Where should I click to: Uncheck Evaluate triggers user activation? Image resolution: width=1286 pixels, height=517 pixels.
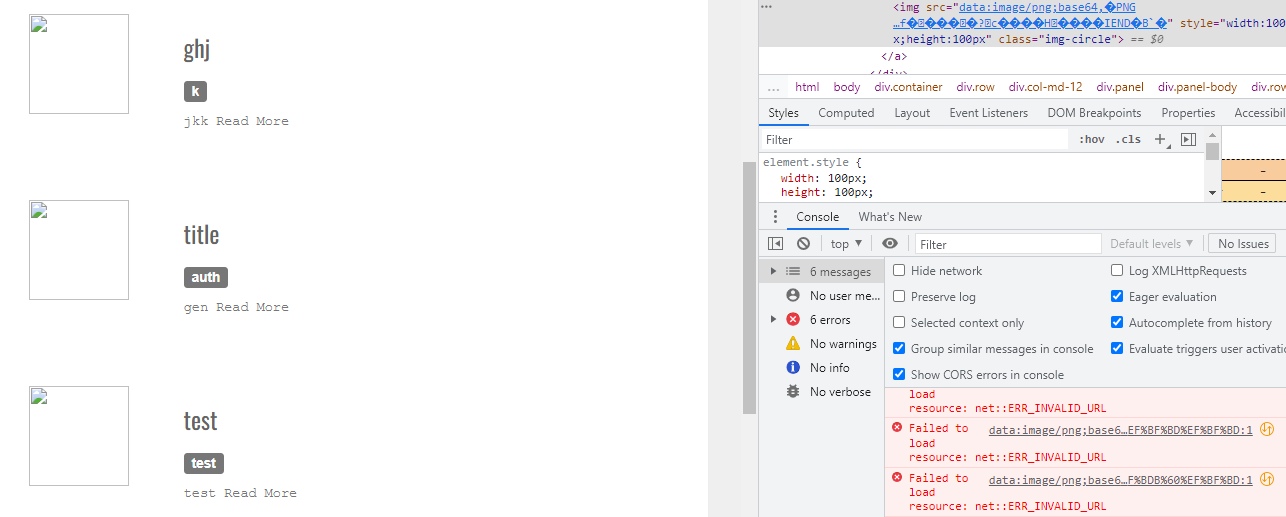point(1117,349)
